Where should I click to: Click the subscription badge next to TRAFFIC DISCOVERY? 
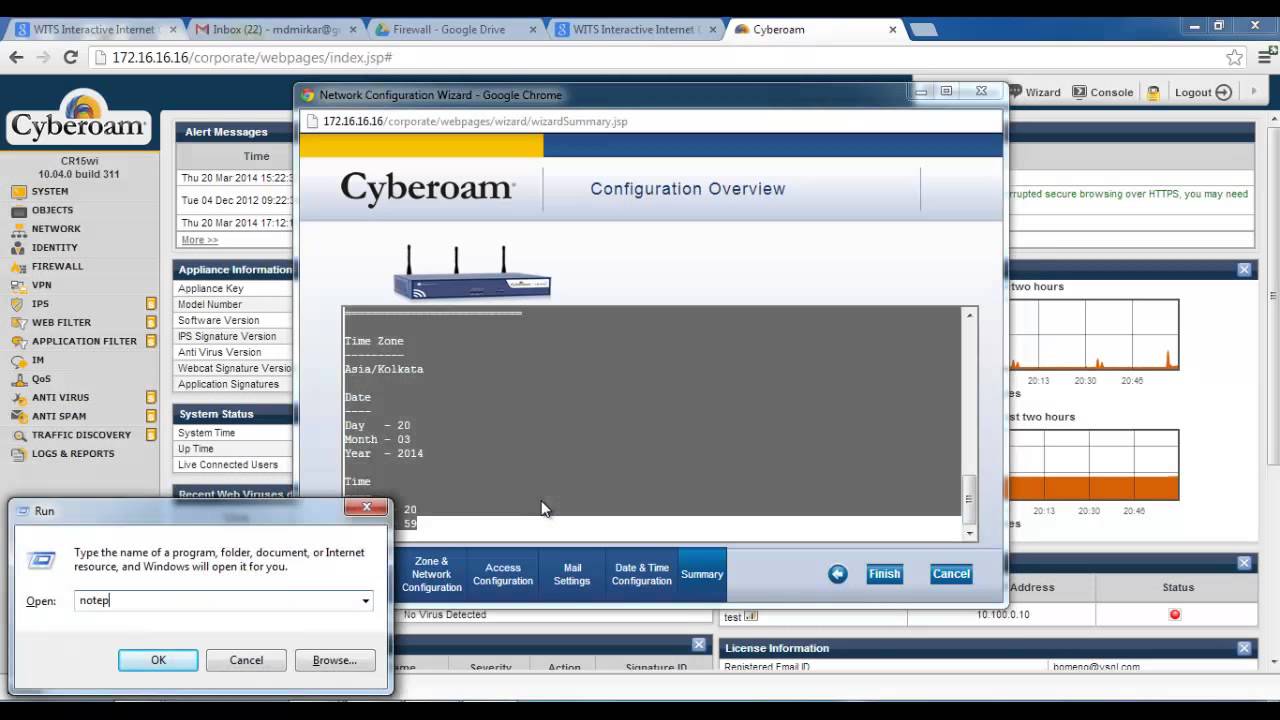click(x=151, y=434)
